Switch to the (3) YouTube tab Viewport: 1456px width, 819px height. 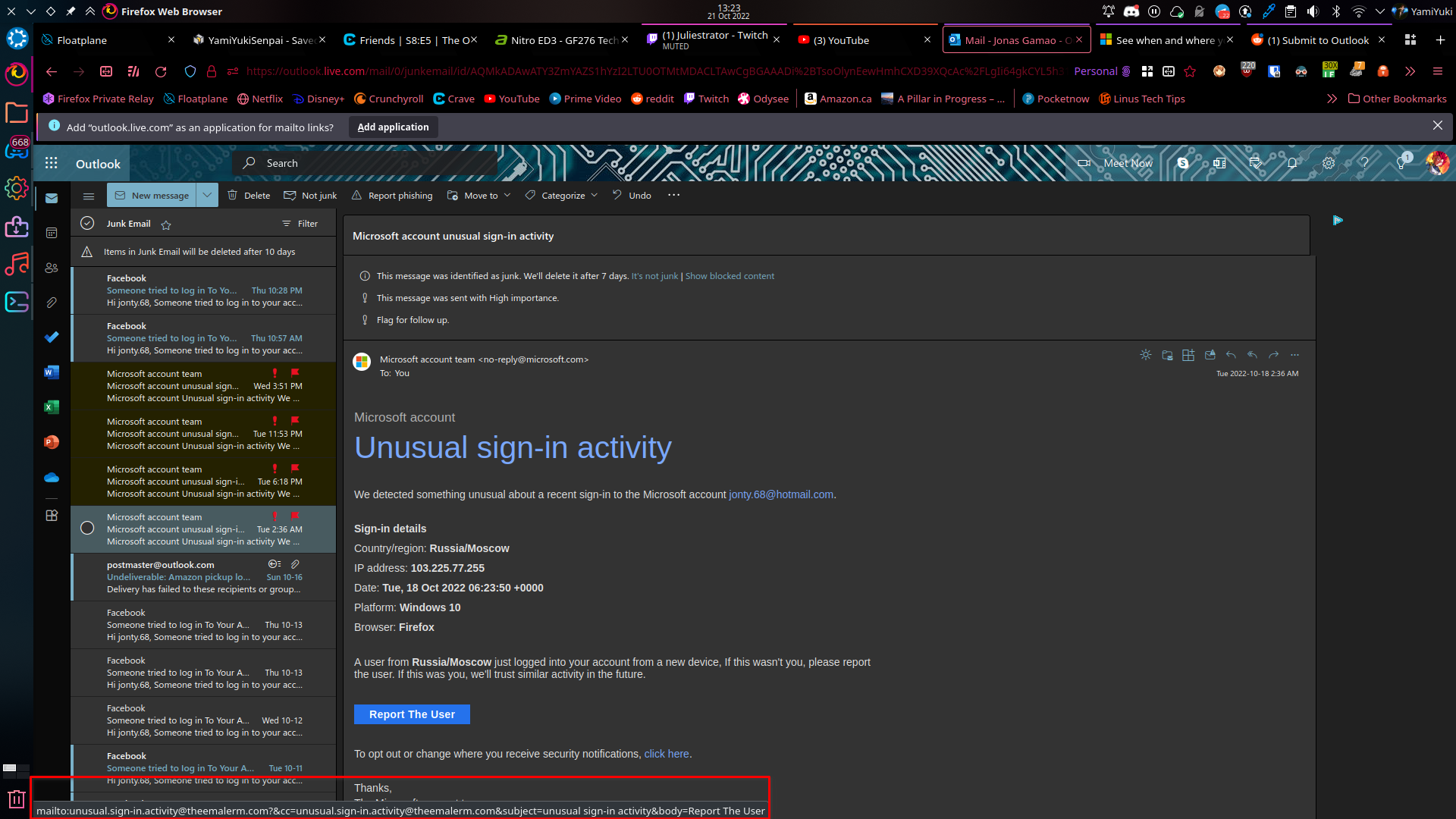tap(864, 40)
